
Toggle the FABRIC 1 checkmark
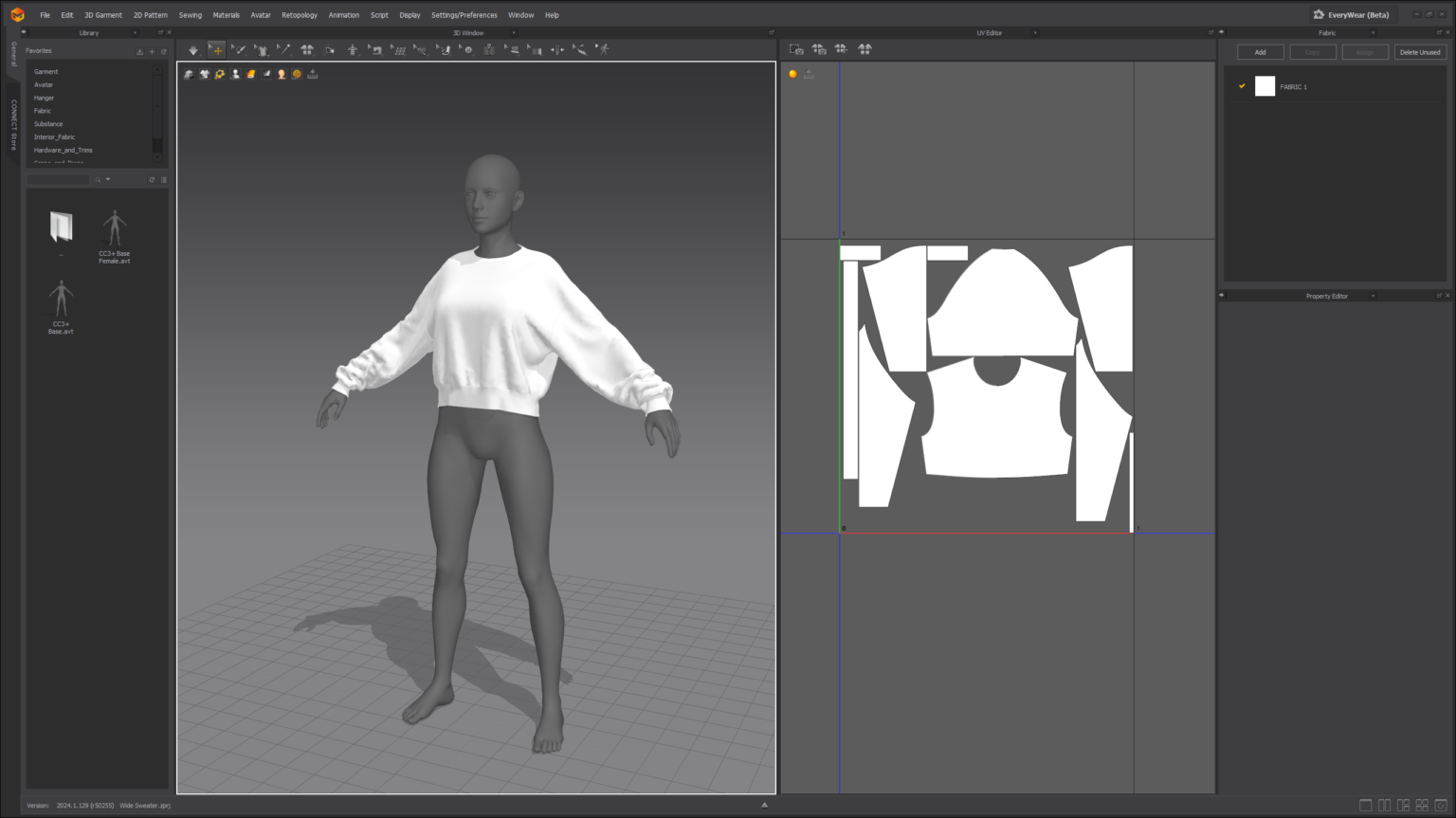pos(1242,86)
